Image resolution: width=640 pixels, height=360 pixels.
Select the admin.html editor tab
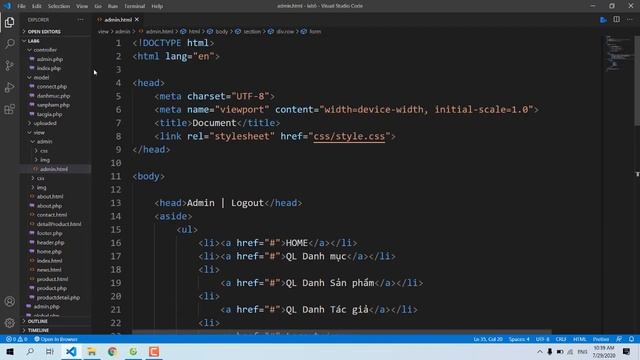118,20
